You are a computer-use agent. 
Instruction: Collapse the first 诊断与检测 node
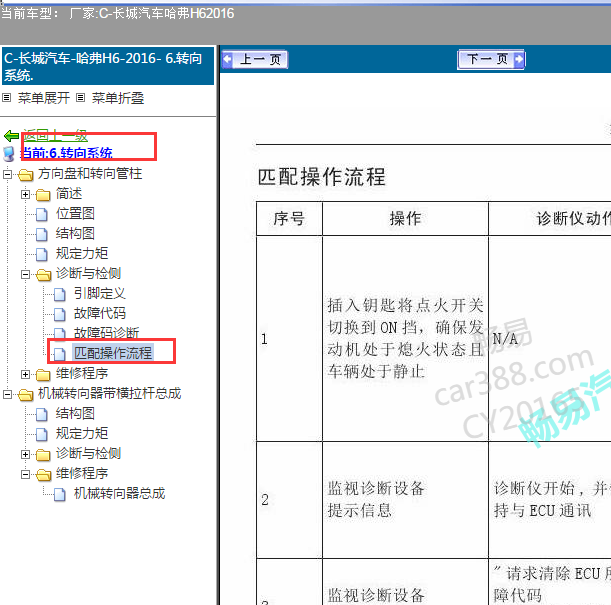[x=25, y=274]
